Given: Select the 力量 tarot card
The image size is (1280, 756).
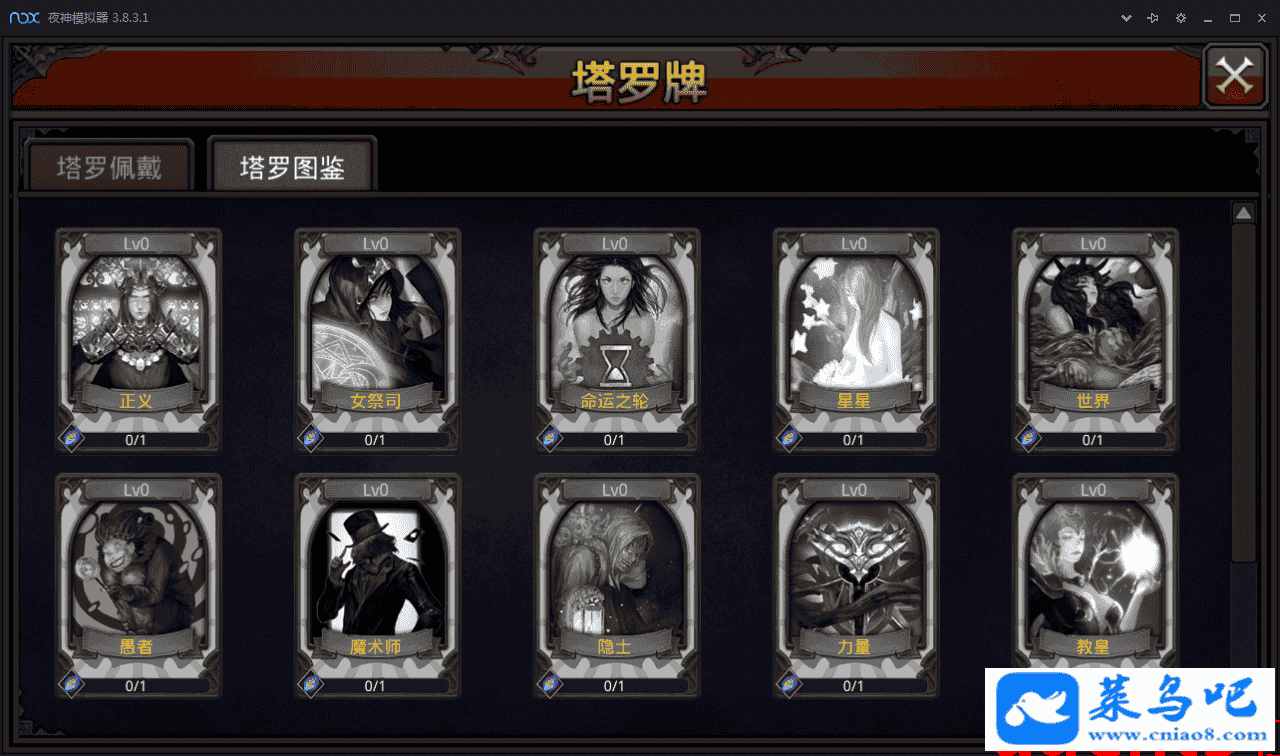Looking at the screenshot, I should pyautogui.click(x=856, y=576).
